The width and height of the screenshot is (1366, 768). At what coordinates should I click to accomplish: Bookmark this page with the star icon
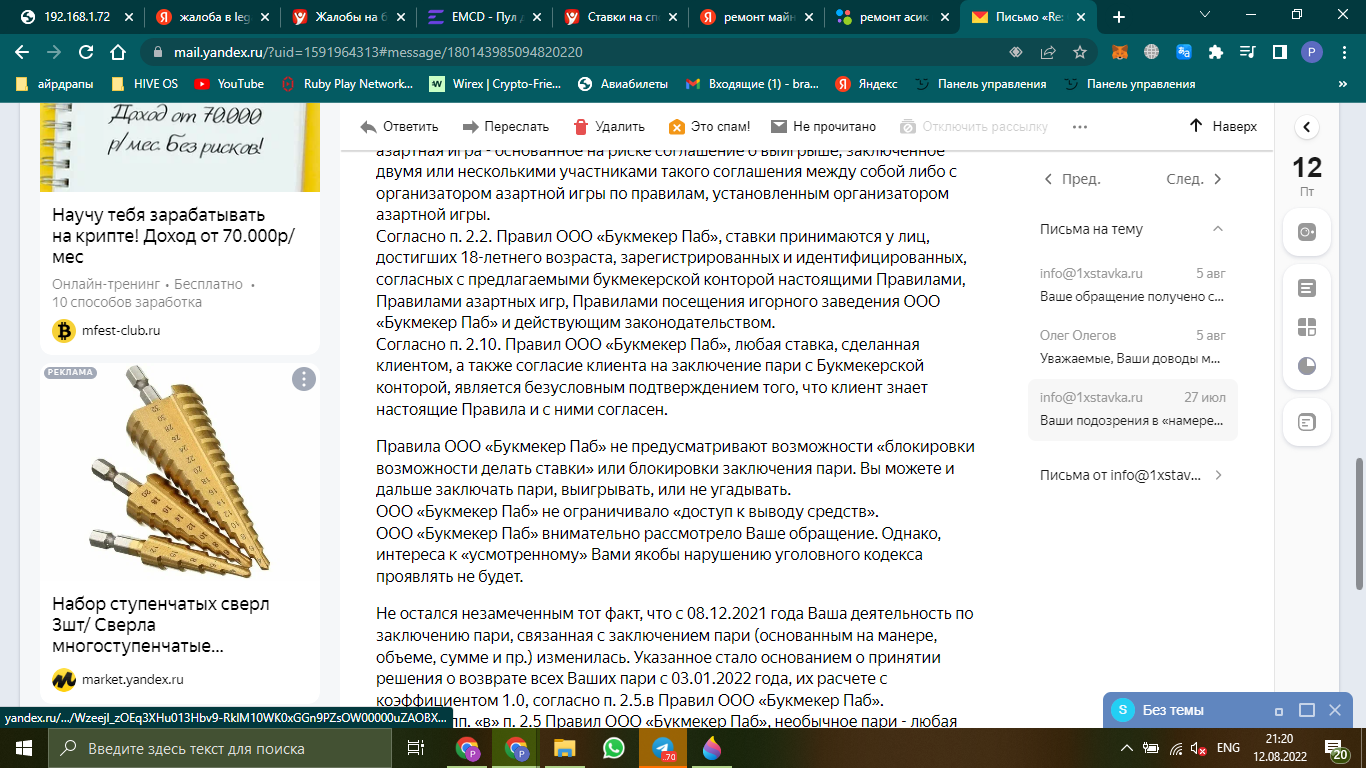point(1080,52)
